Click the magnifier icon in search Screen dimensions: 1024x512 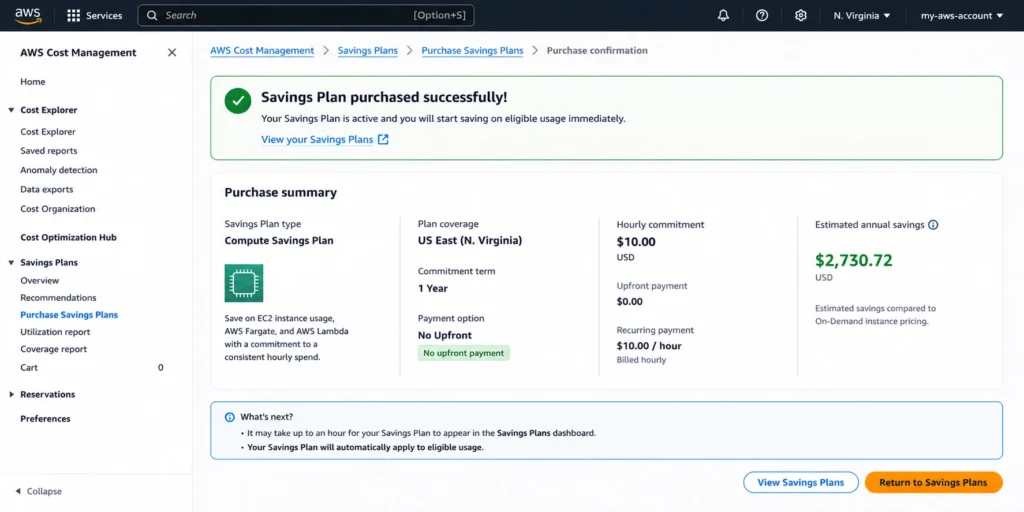[x=152, y=15]
